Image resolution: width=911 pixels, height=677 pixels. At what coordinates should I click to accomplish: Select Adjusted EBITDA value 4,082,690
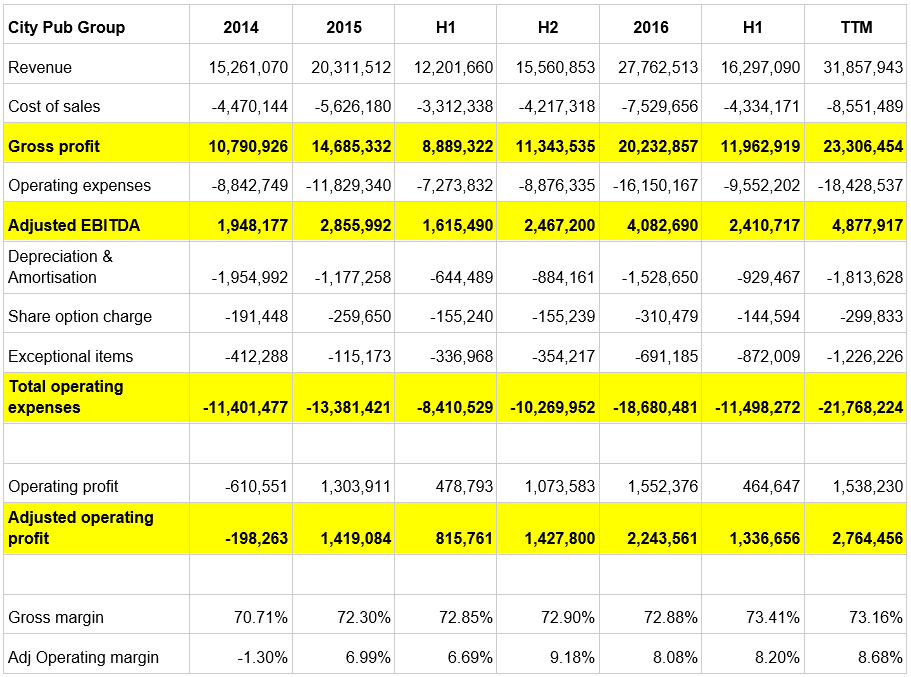pyautogui.click(x=662, y=225)
